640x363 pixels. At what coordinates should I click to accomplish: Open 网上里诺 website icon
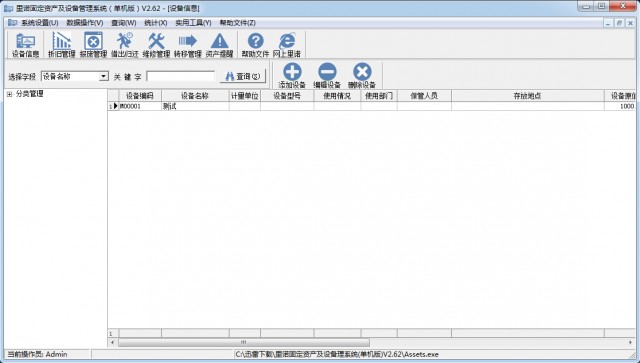click(287, 45)
